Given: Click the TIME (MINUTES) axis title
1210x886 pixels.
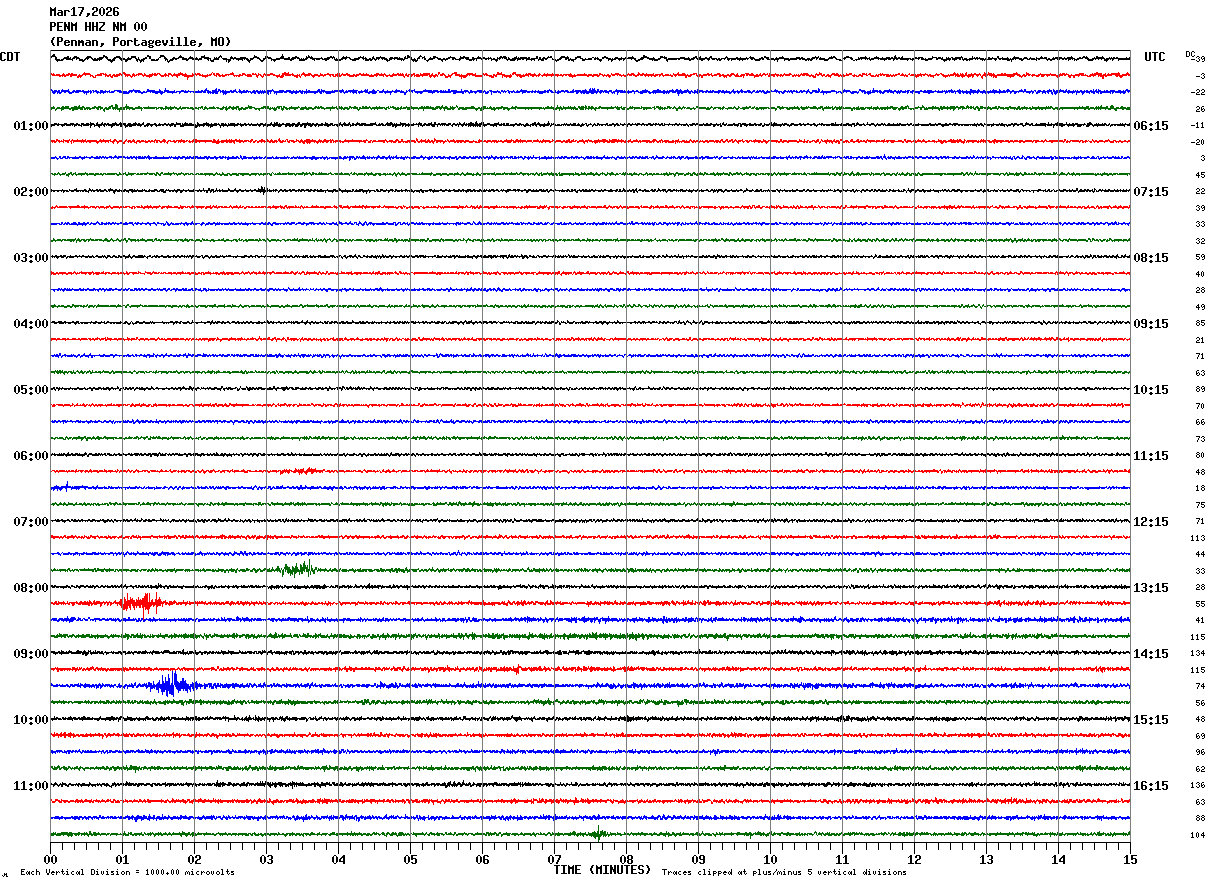Looking at the screenshot, I should [x=602, y=870].
